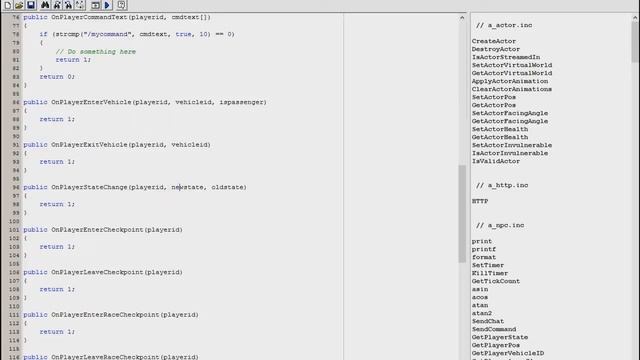
Task: Click OnPlayerEnterCheckpoint in the code editor
Action: (x=98, y=229)
